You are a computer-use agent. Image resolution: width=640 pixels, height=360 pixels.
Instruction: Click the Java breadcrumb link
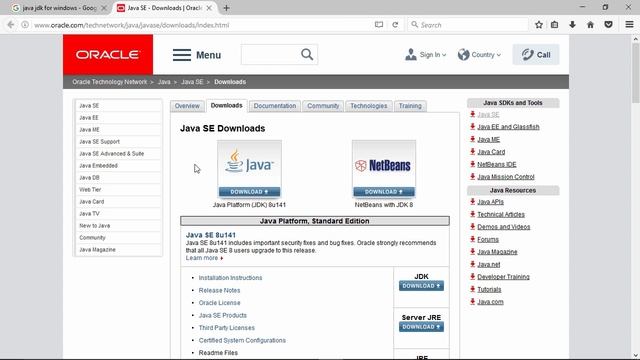coord(164,82)
